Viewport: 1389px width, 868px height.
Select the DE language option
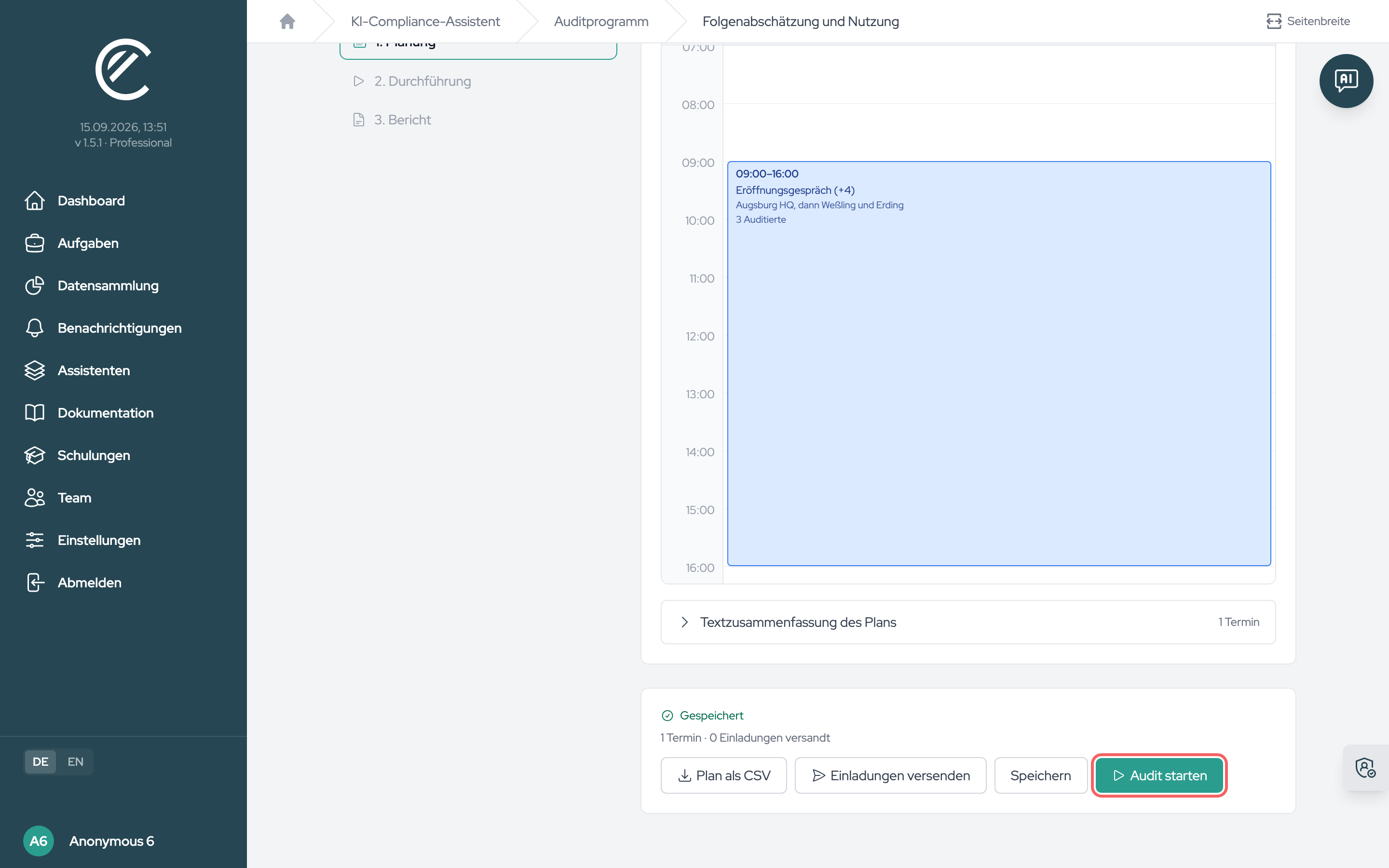pyautogui.click(x=40, y=762)
